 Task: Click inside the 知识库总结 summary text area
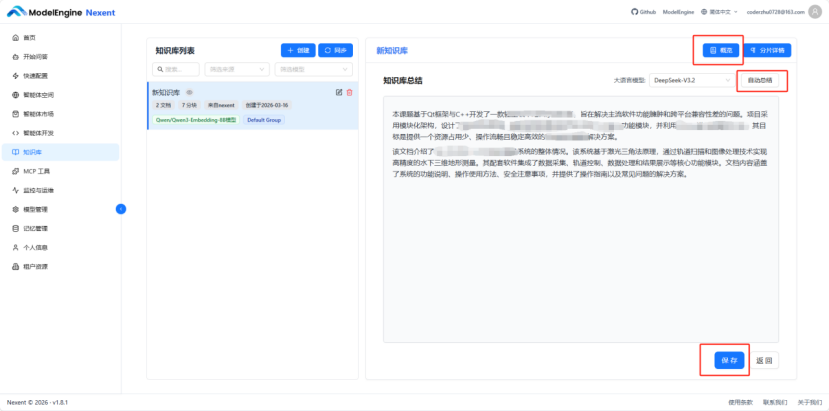point(581,219)
